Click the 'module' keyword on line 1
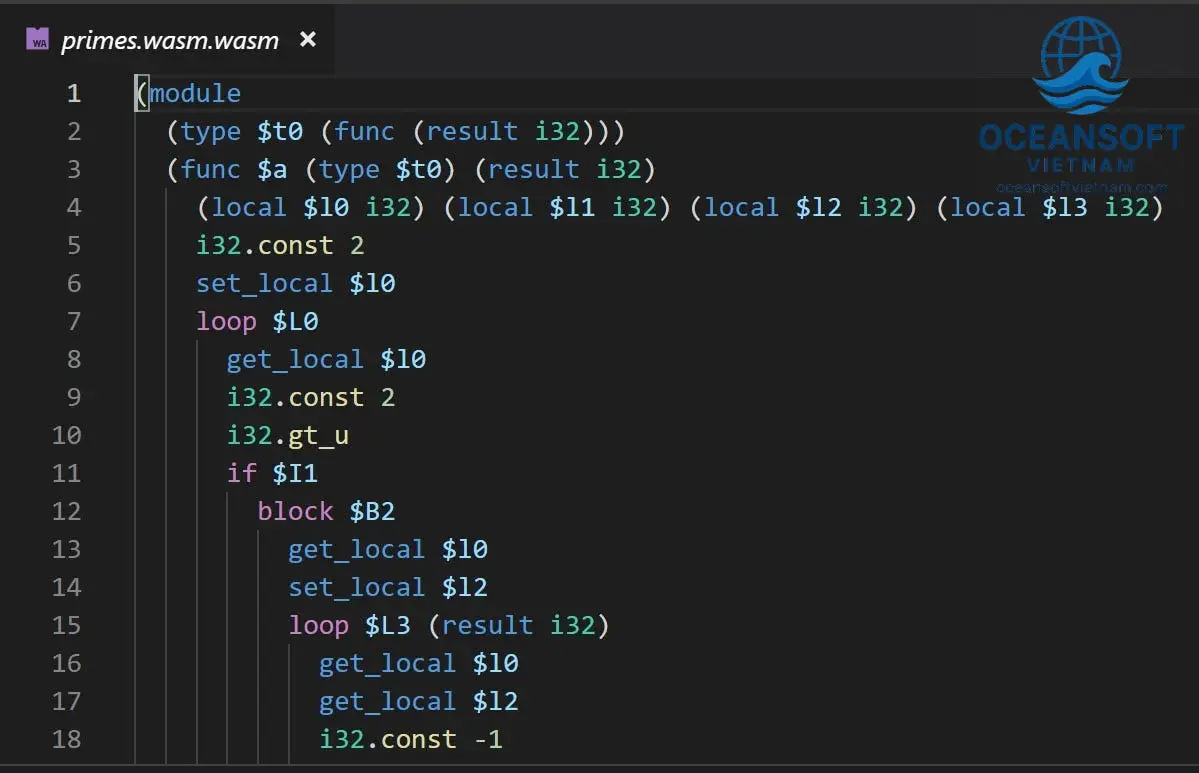The width and height of the screenshot is (1199, 773). tap(195, 93)
